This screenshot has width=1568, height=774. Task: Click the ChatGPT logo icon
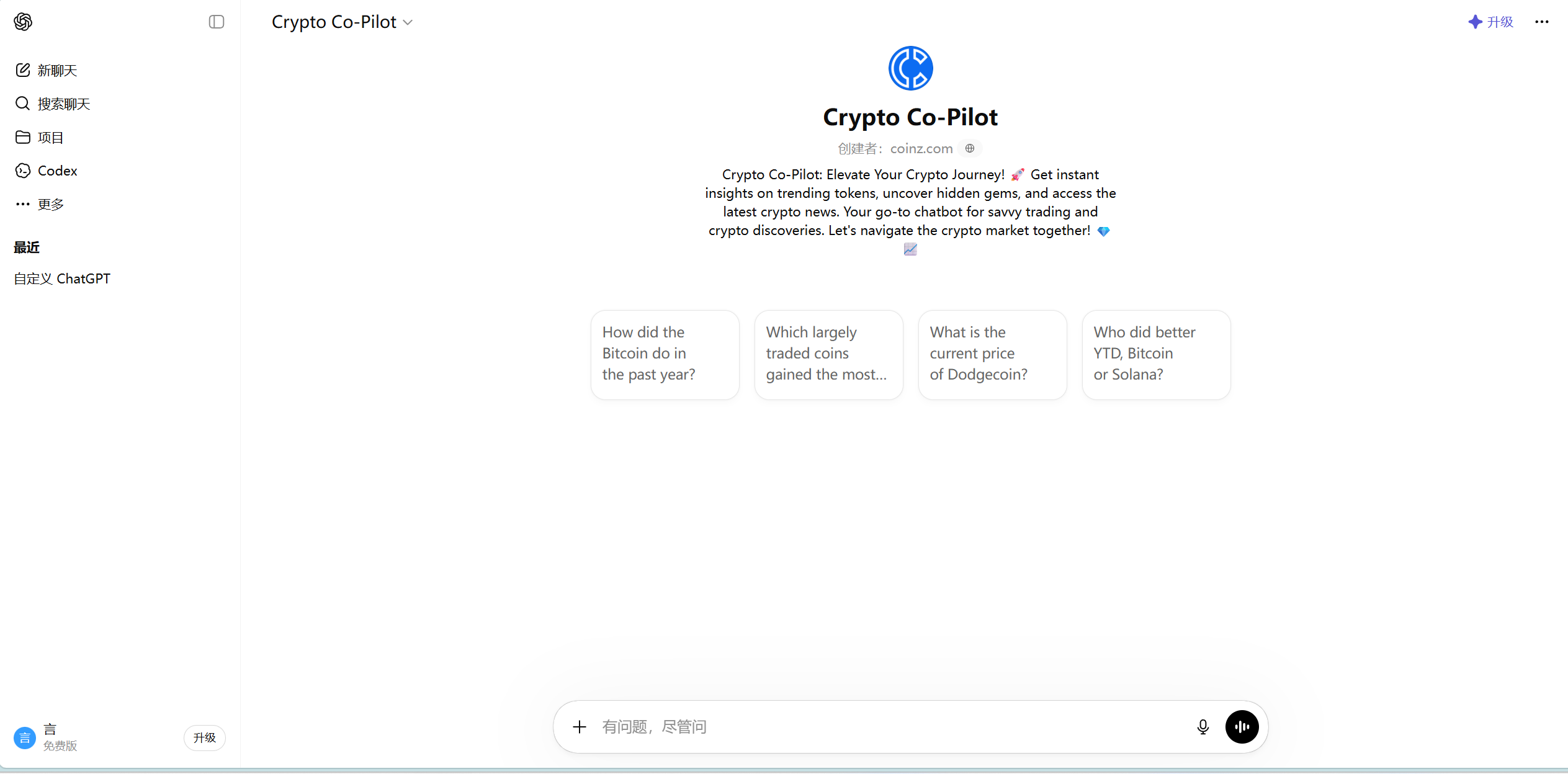(x=23, y=22)
